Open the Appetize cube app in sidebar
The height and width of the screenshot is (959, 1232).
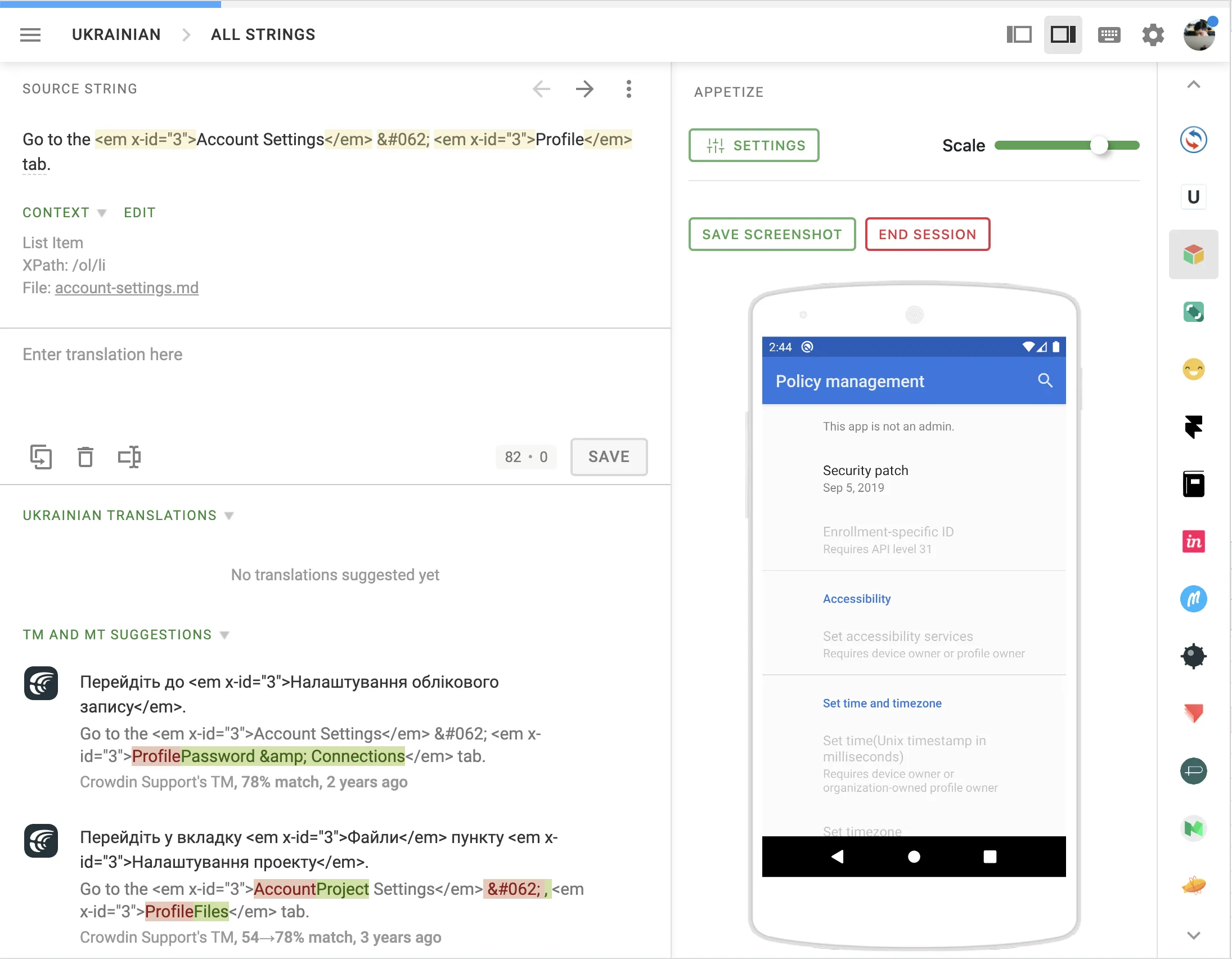[x=1193, y=254]
